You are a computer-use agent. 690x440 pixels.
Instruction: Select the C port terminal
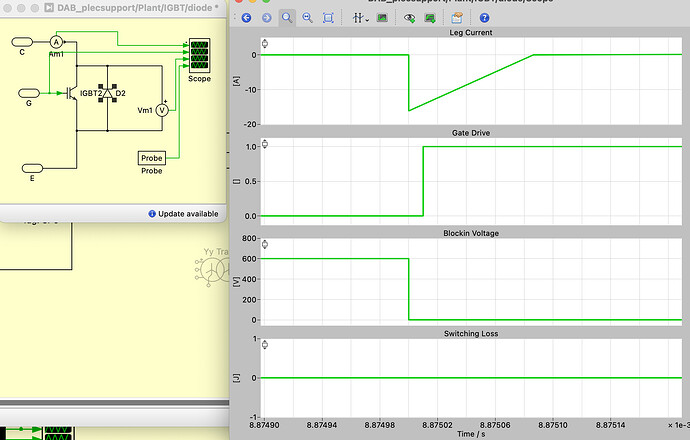pyautogui.click(x=22, y=42)
